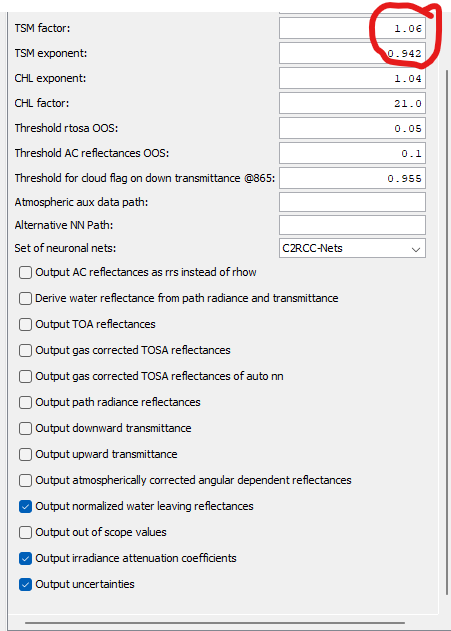Click the TSM factor input field

pyautogui.click(x=352, y=28)
